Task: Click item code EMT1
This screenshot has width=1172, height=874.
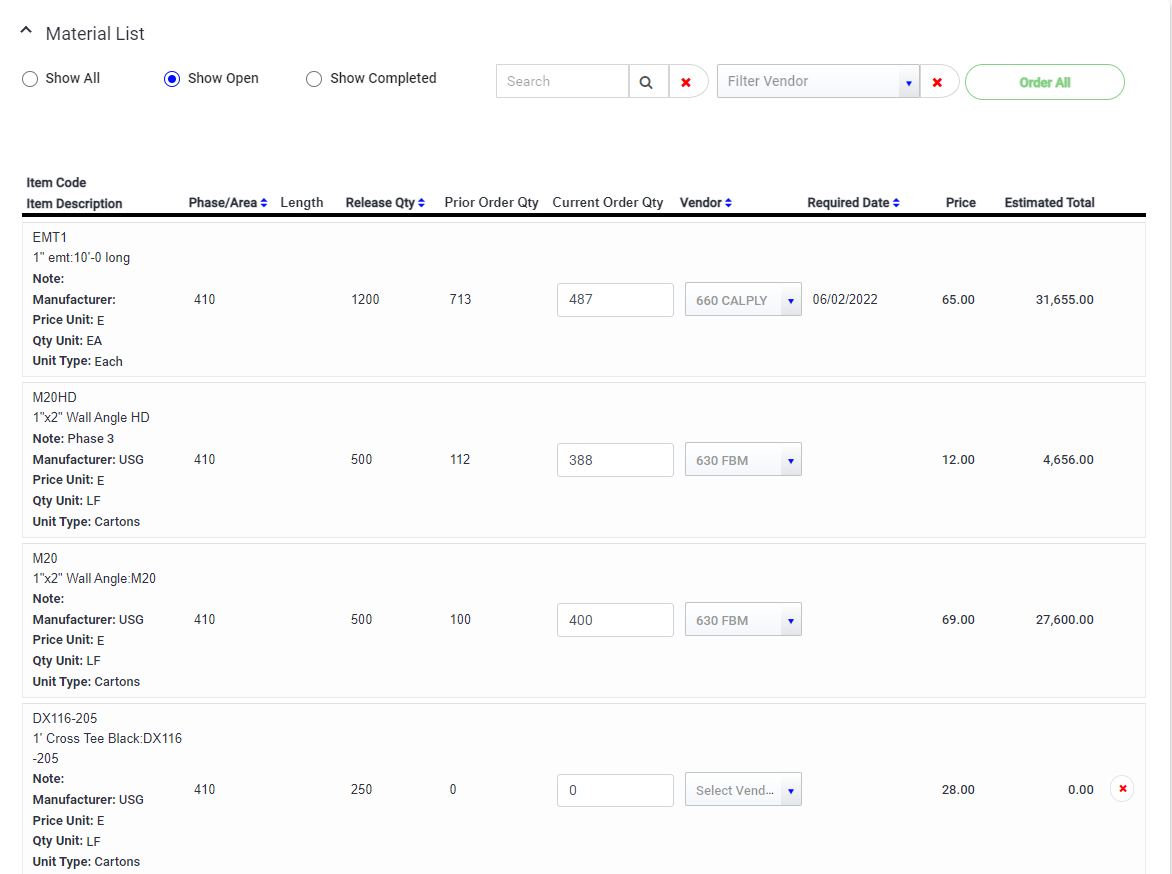Action: (x=49, y=238)
